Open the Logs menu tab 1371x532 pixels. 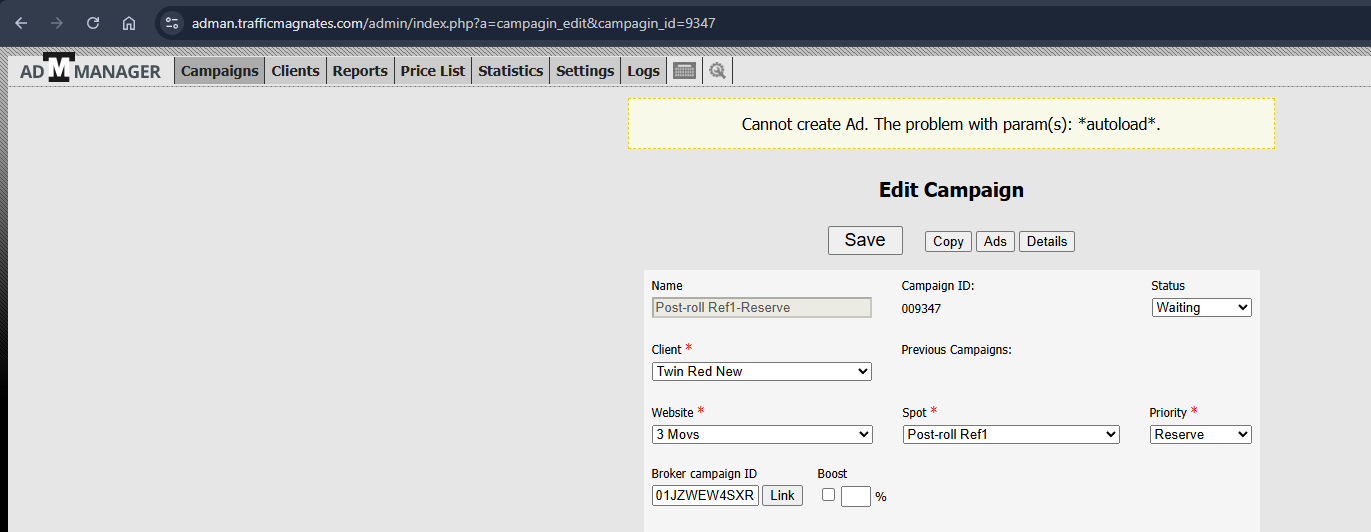(x=644, y=70)
